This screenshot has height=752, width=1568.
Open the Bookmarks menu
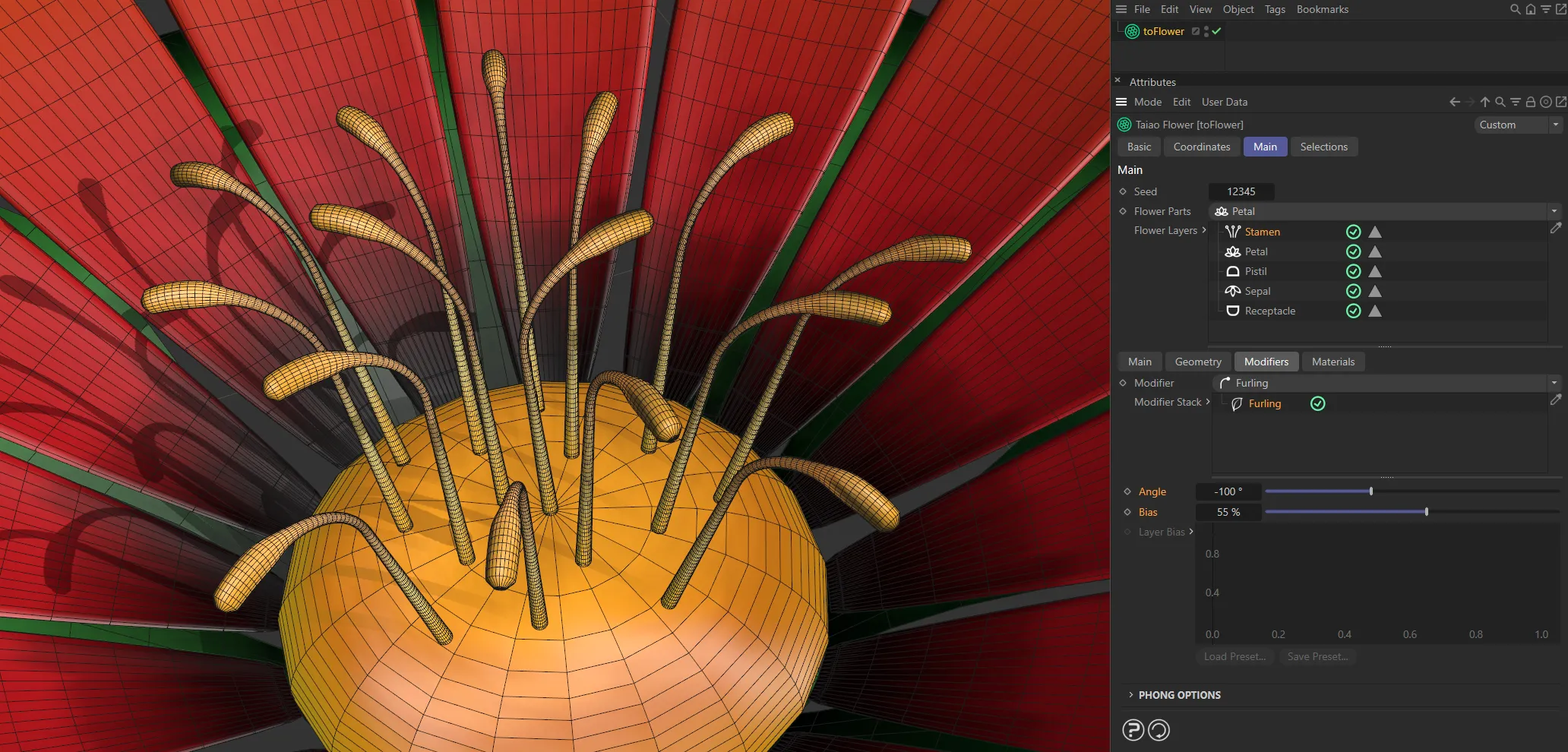click(x=1323, y=9)
